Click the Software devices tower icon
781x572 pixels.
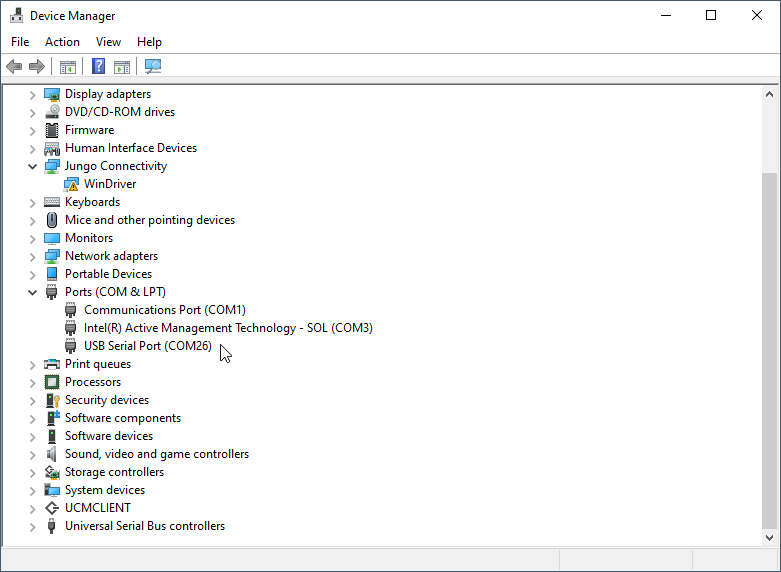click(52, 436)
